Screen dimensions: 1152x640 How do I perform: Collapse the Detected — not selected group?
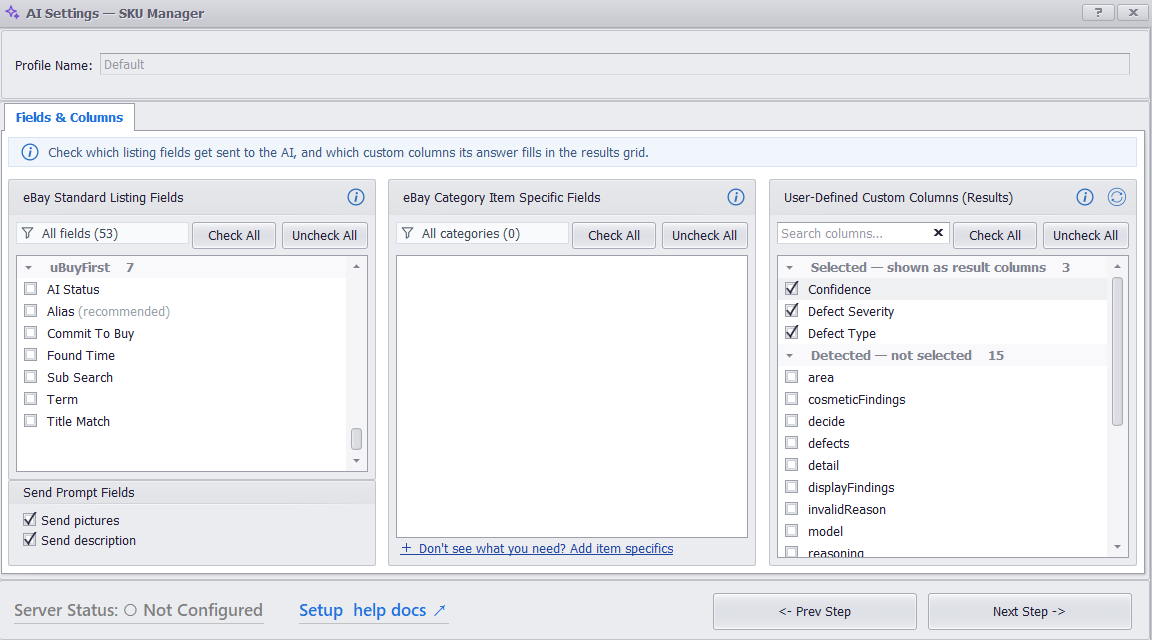(790, 356)
